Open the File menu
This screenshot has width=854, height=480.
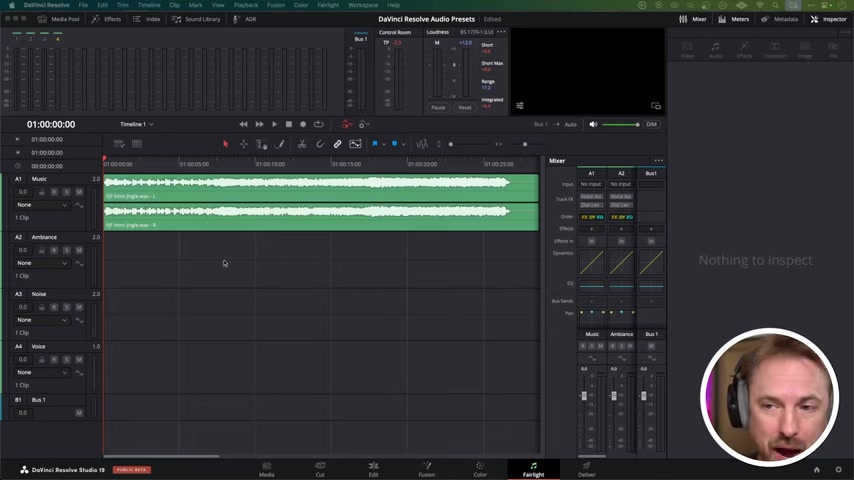point(83,5)
